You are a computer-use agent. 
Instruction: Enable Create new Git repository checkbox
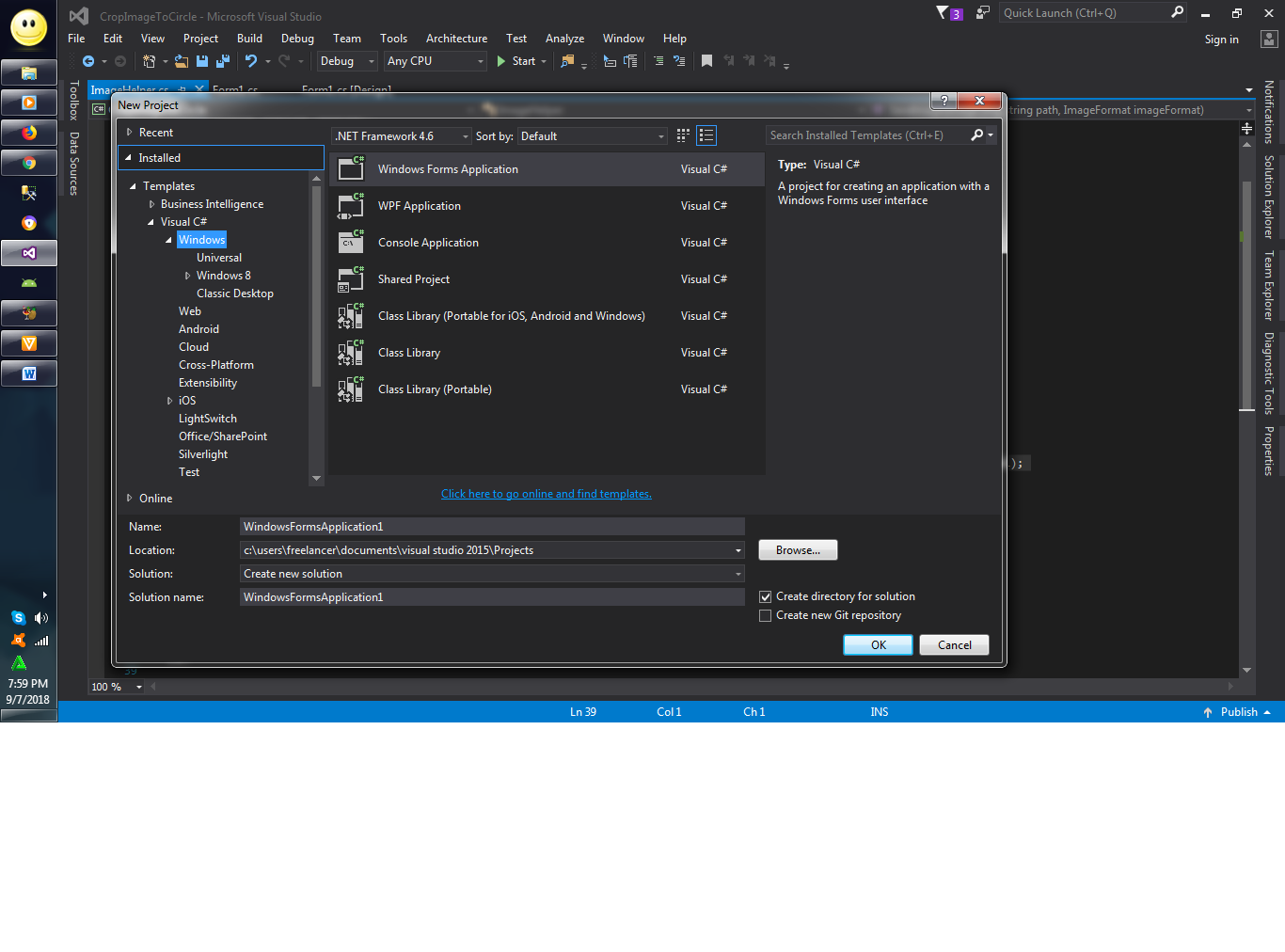coord(766,615)
